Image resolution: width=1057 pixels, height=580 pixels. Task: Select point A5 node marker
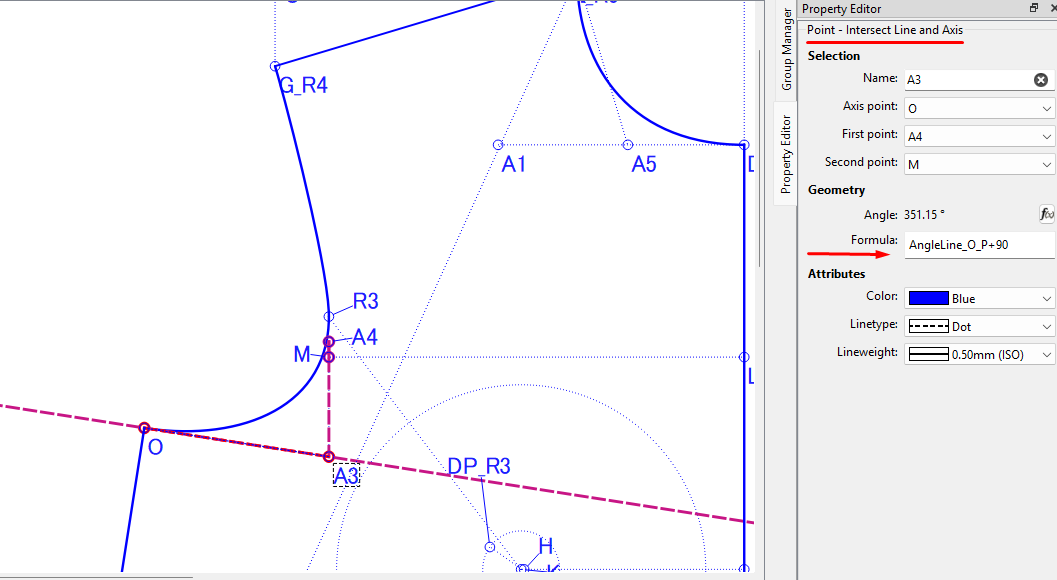tap(628, 145)
